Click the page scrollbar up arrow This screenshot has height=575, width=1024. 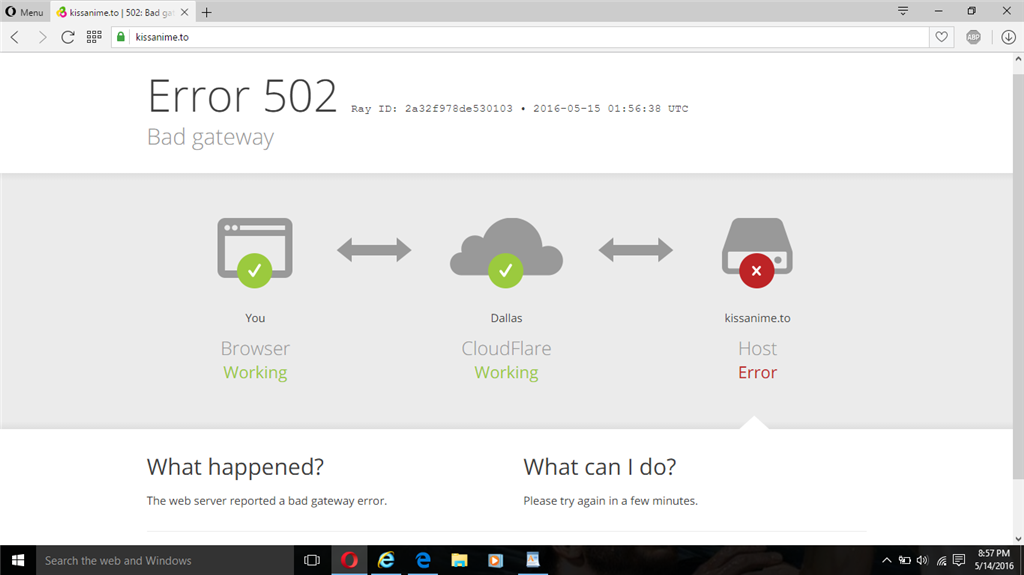pyautogui.click(x=1018, y=59)
